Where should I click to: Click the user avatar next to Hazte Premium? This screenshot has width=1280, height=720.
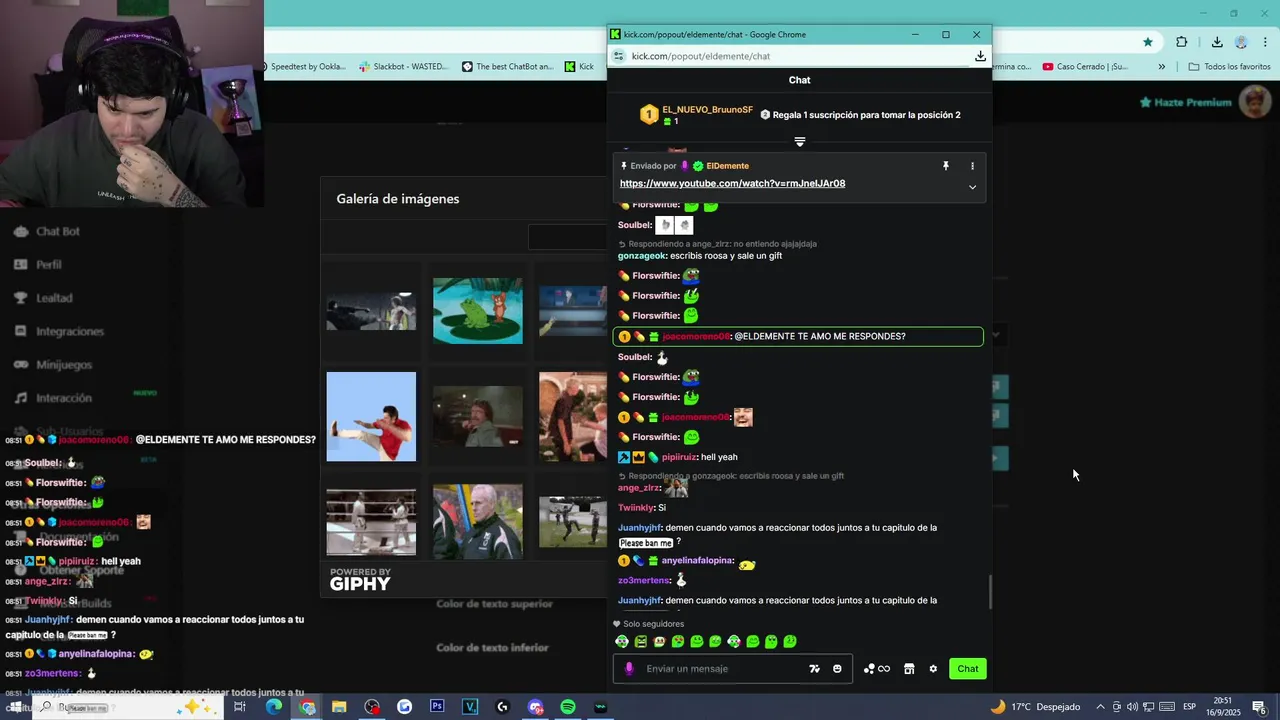click(1254, 102)
